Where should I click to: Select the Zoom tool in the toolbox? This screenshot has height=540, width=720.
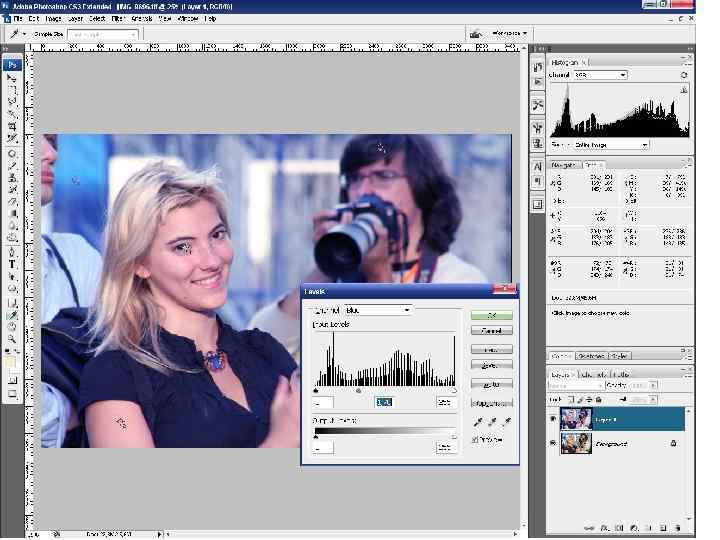click(13, 339)
